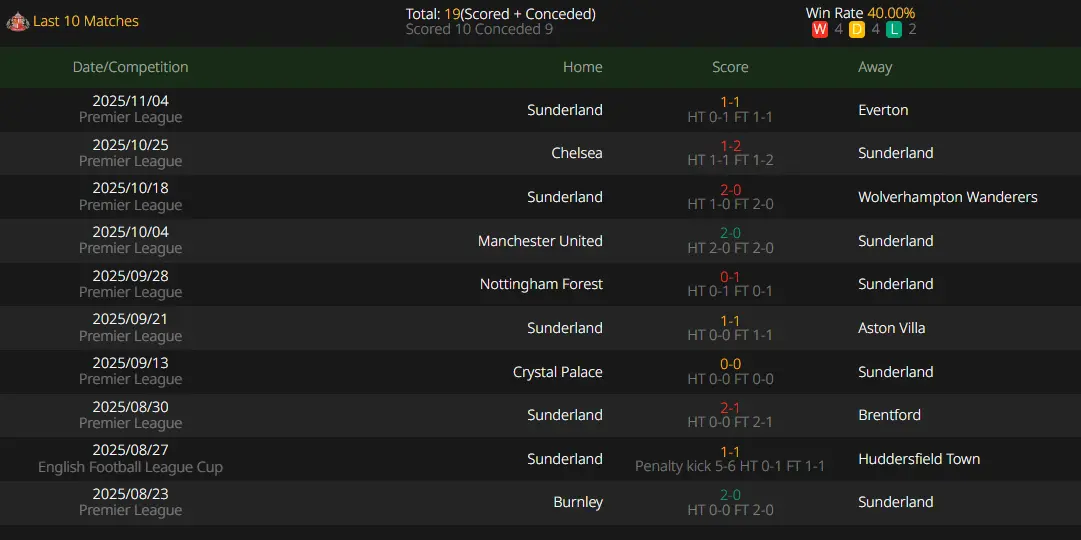The width and height of the screenshot is (1081, 540).
Task: Click the red W wins badge
Action: 820,30
